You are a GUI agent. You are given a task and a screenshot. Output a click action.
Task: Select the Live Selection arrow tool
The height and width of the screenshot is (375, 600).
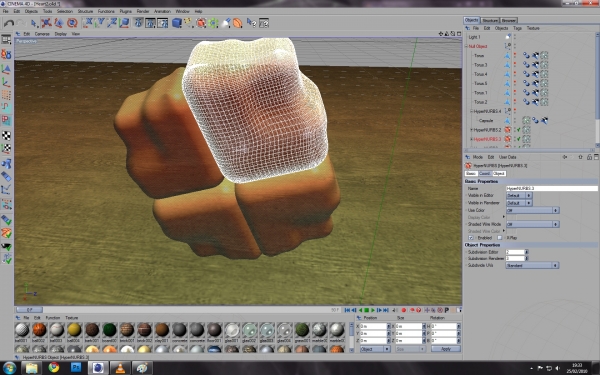[x=34, y=23]
